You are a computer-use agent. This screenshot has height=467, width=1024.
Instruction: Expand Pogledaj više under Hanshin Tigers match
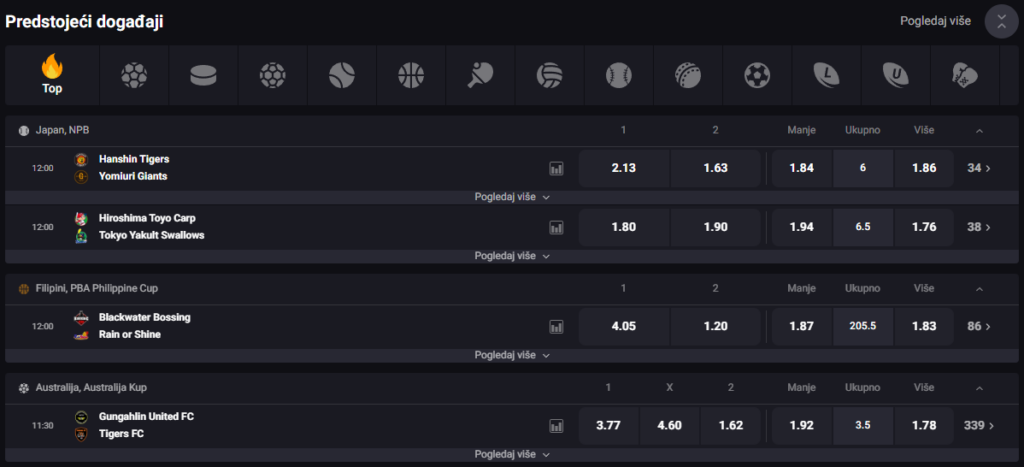tap(512, 197)
